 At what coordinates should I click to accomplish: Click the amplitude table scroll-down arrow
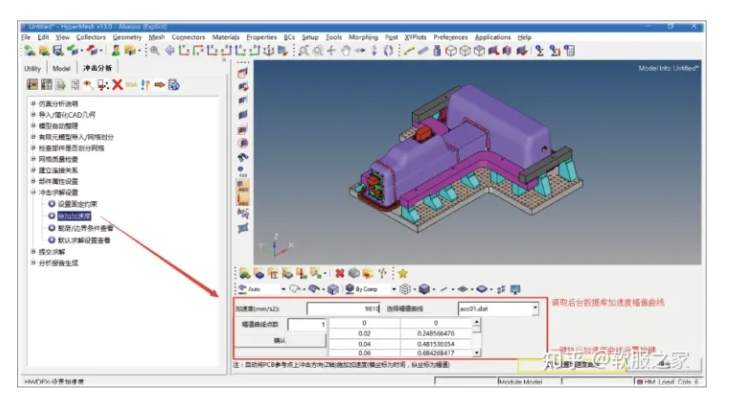coord(477,353)
